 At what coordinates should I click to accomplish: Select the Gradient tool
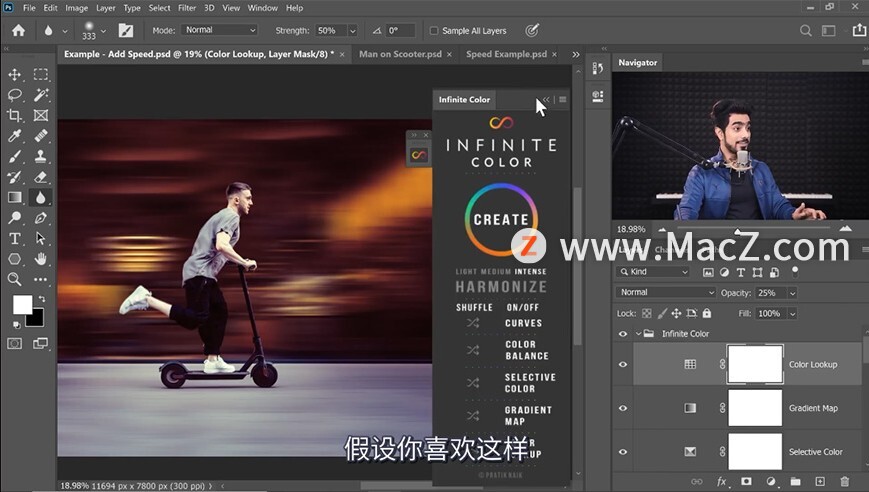14,197
